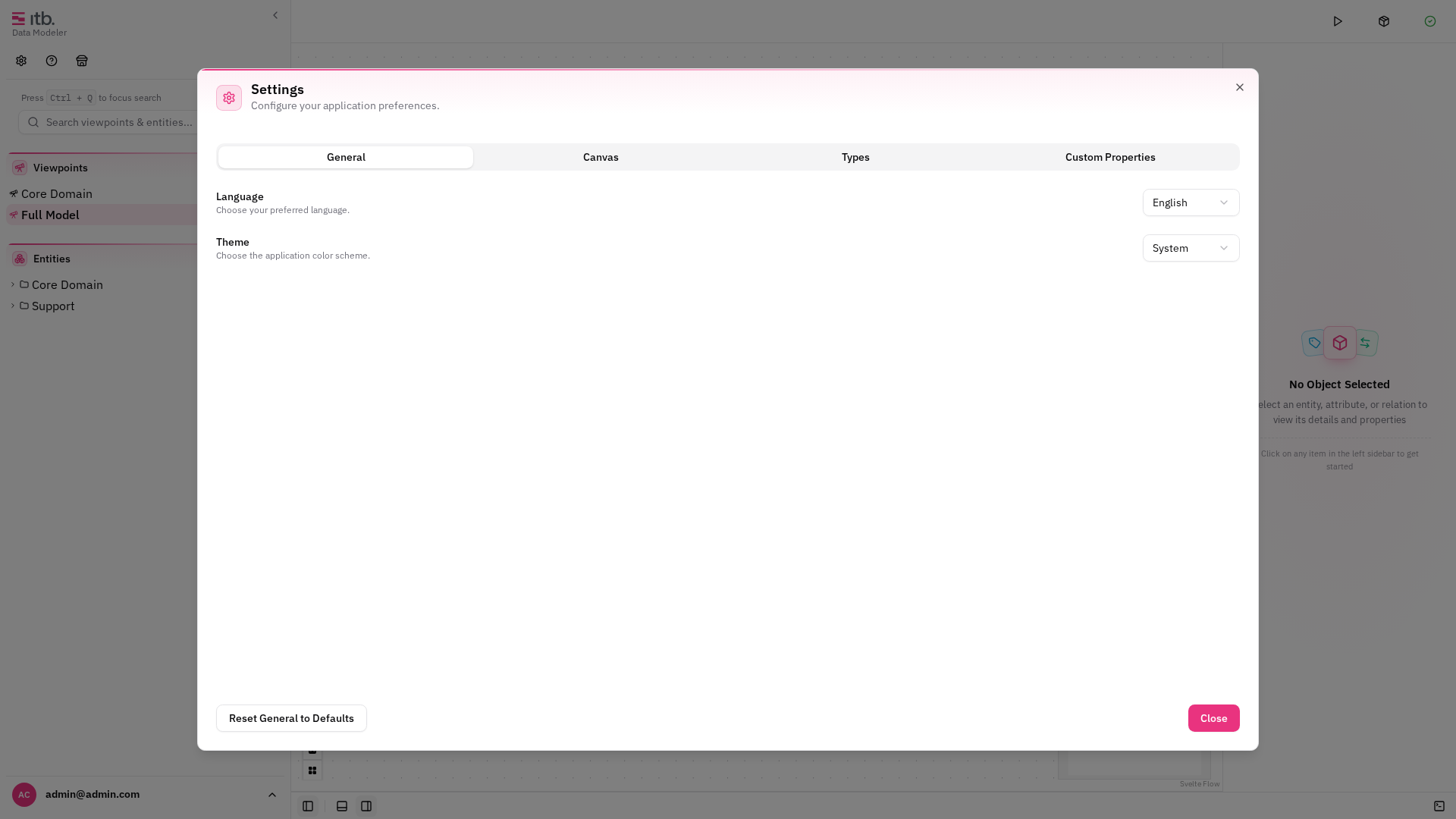
Task: Toggle the left panel layout icon
Action: [308, 806]
